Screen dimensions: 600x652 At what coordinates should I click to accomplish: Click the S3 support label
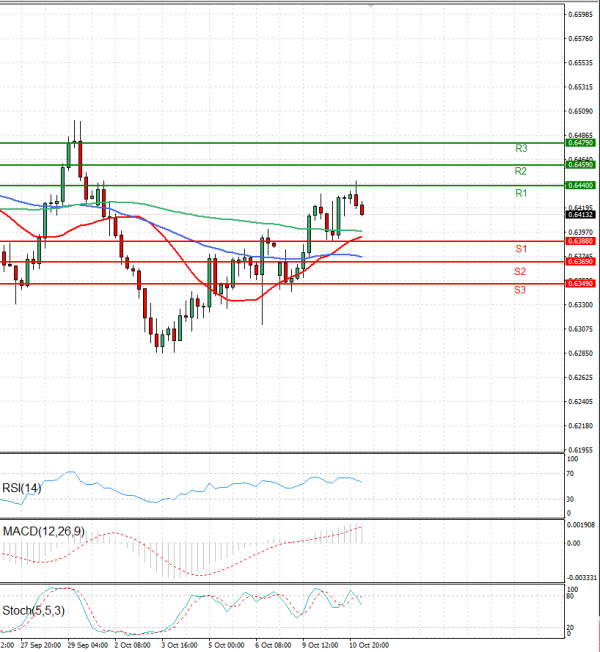click(520, 290)
